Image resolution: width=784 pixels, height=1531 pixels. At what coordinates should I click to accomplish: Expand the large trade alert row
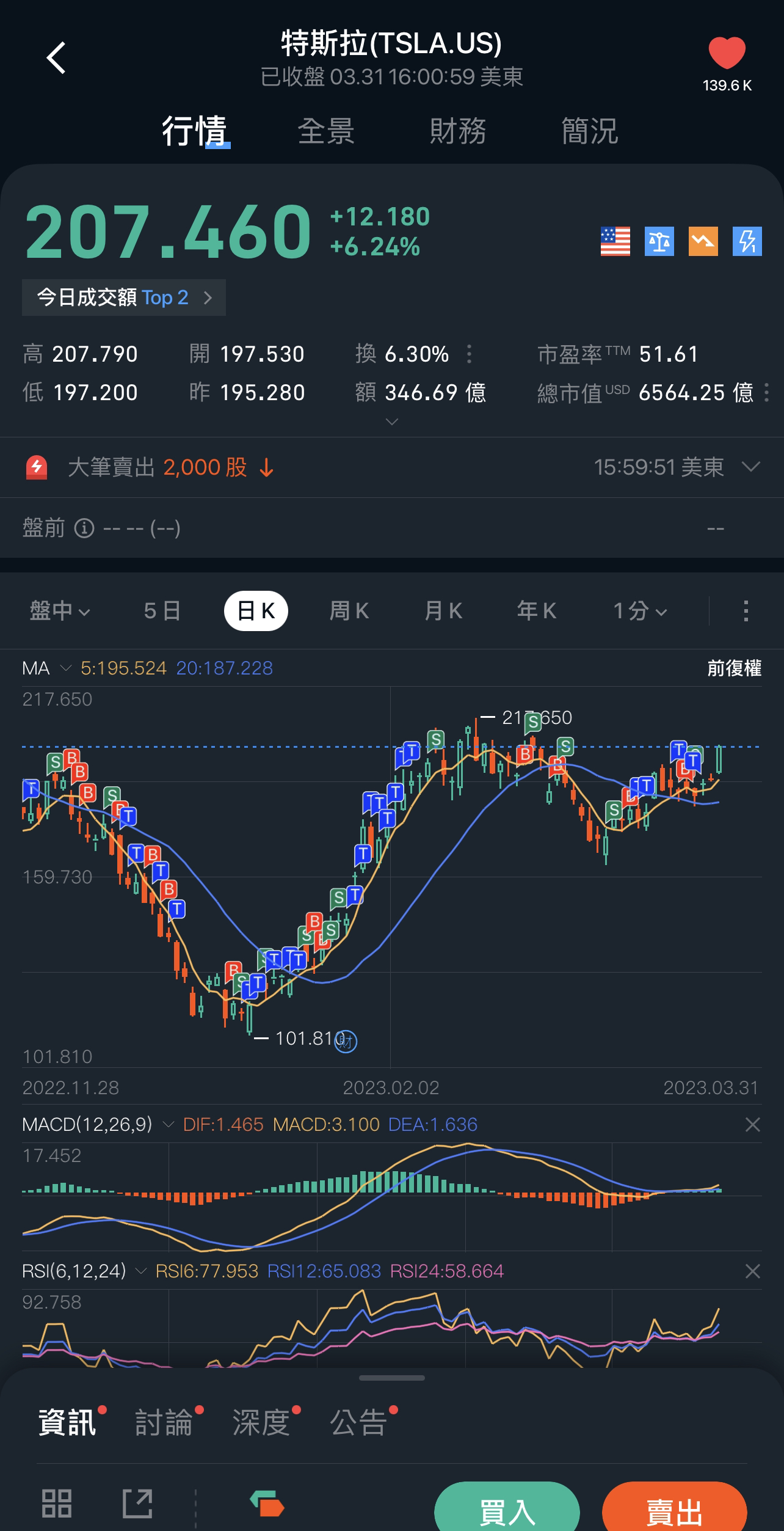coord(750,467)
